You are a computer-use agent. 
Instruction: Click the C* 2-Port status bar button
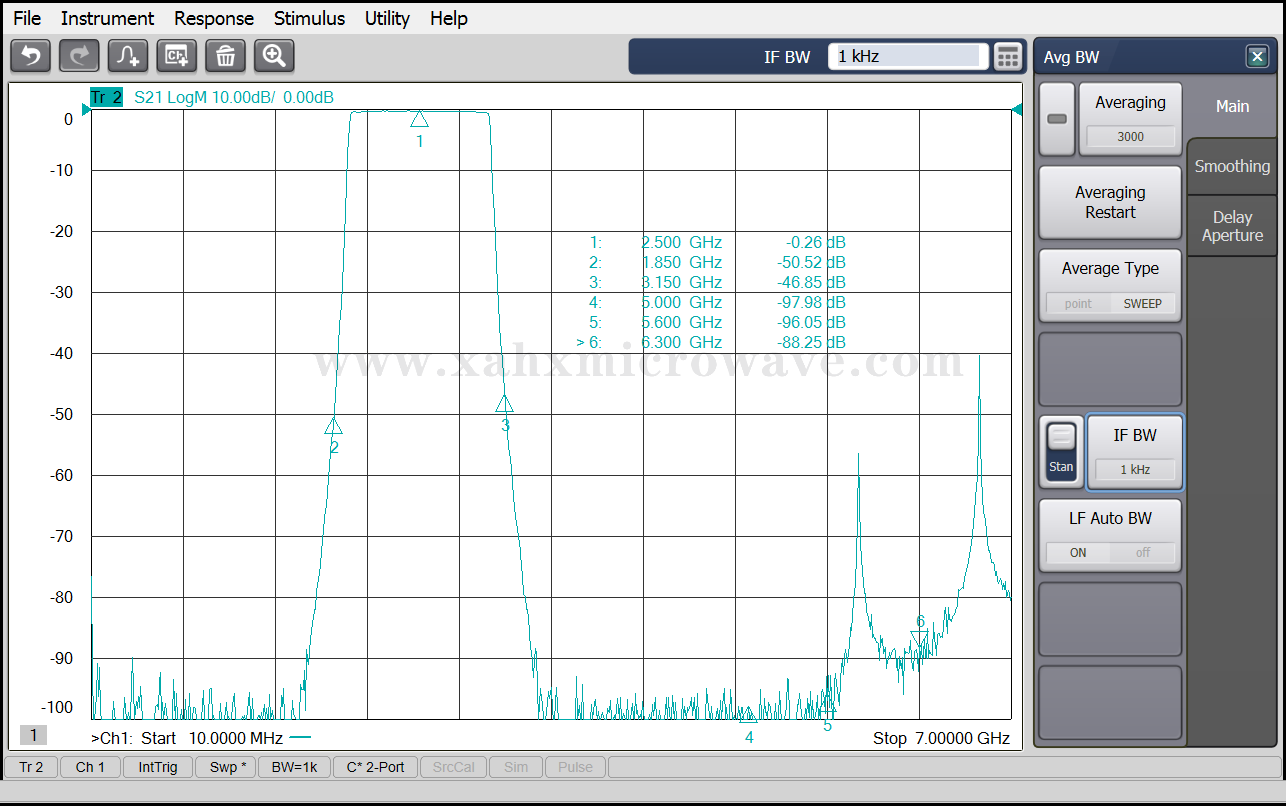pyautogui.click(x=375, y=767)
